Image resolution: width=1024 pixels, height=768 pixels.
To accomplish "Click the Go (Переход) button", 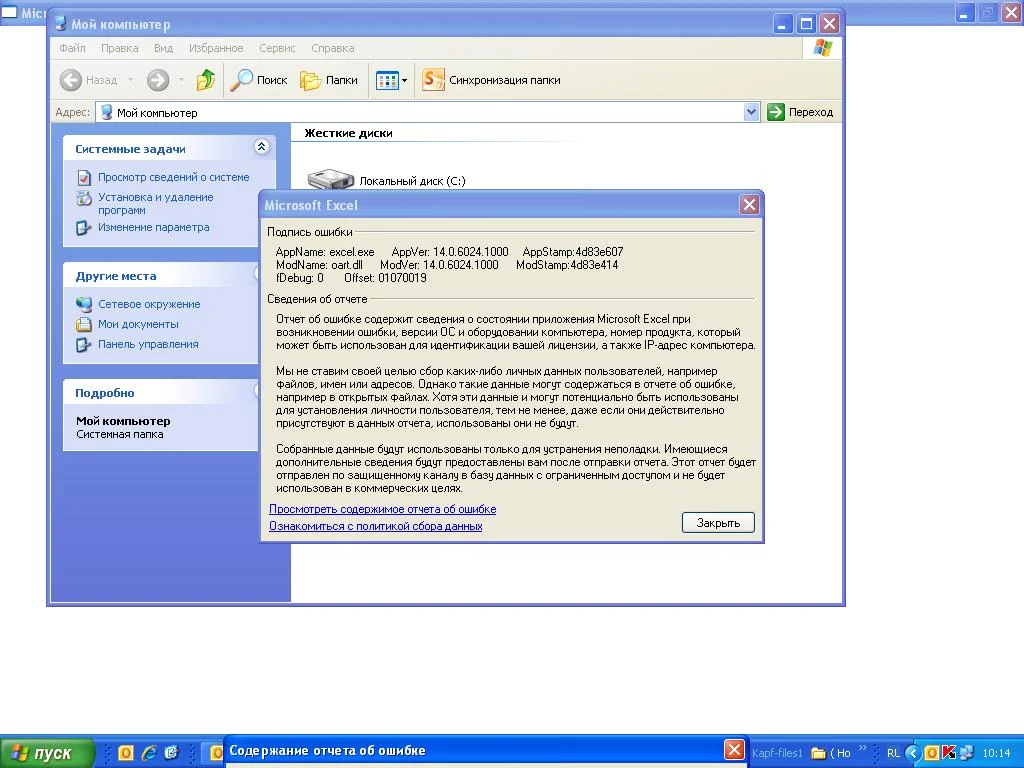I will coord(801,112).
